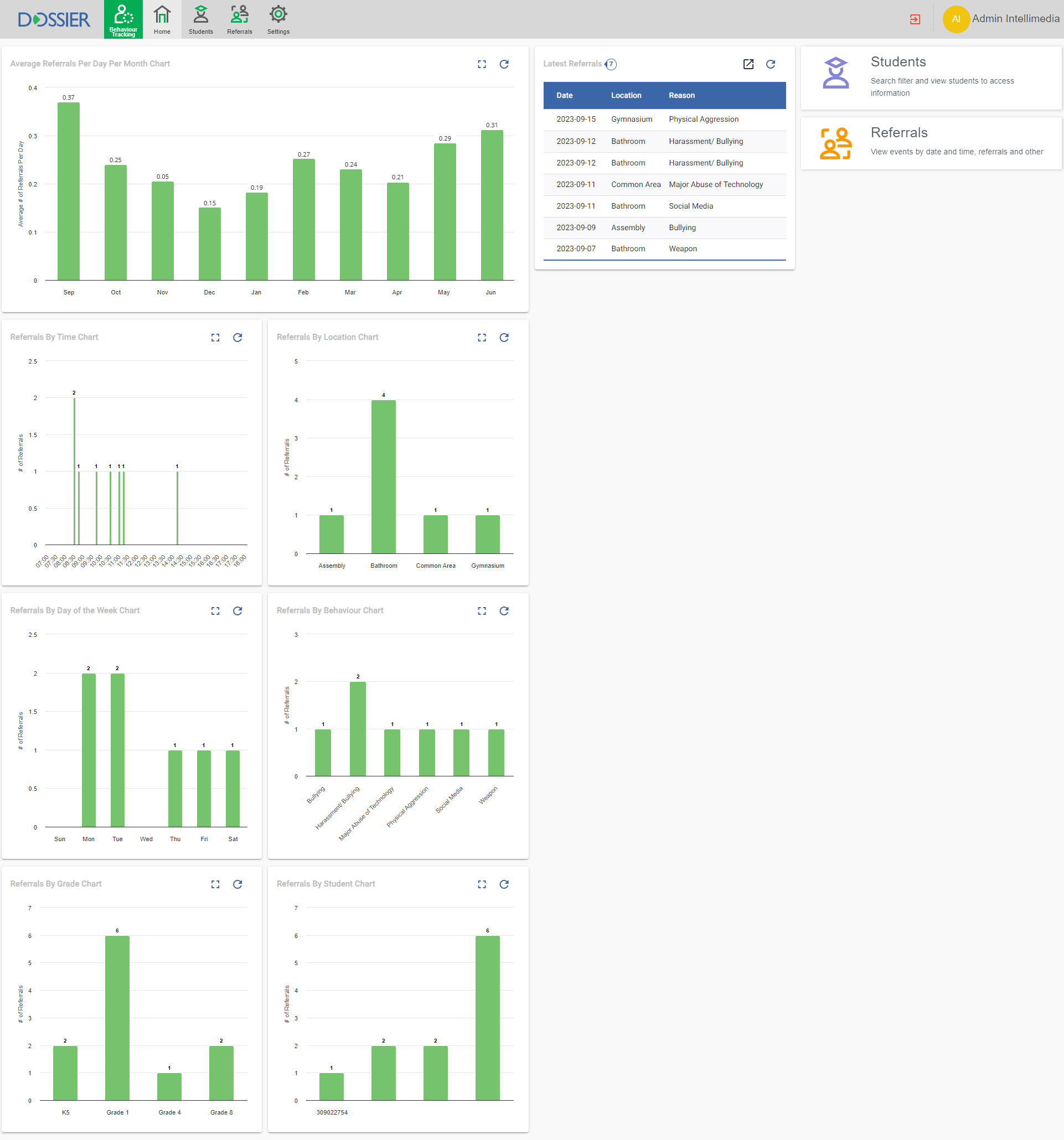Open the Students navigation item
The height and width of the screenshot is (1140, 1064).
coord(201,19)
